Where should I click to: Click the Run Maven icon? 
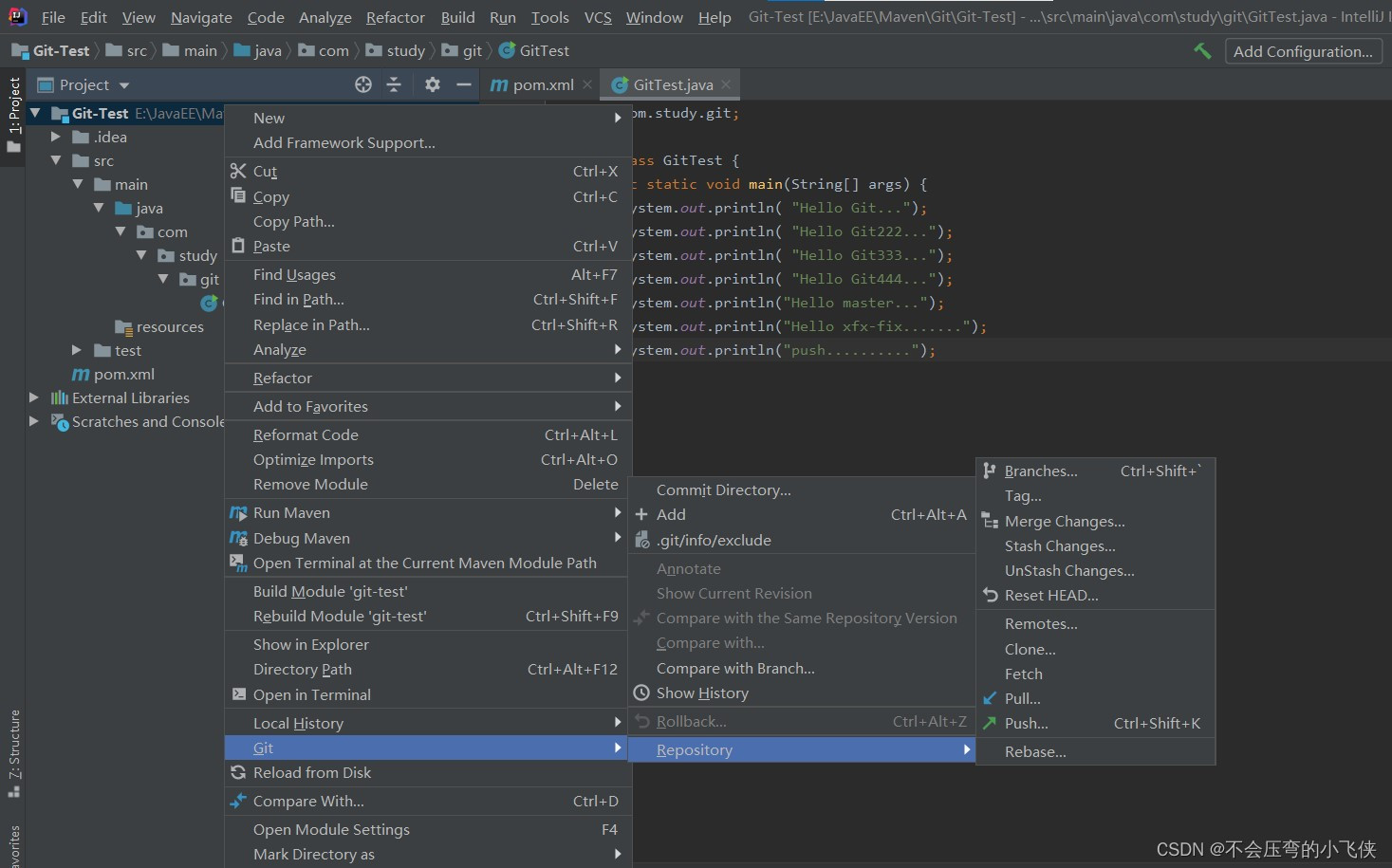point(238,512)
